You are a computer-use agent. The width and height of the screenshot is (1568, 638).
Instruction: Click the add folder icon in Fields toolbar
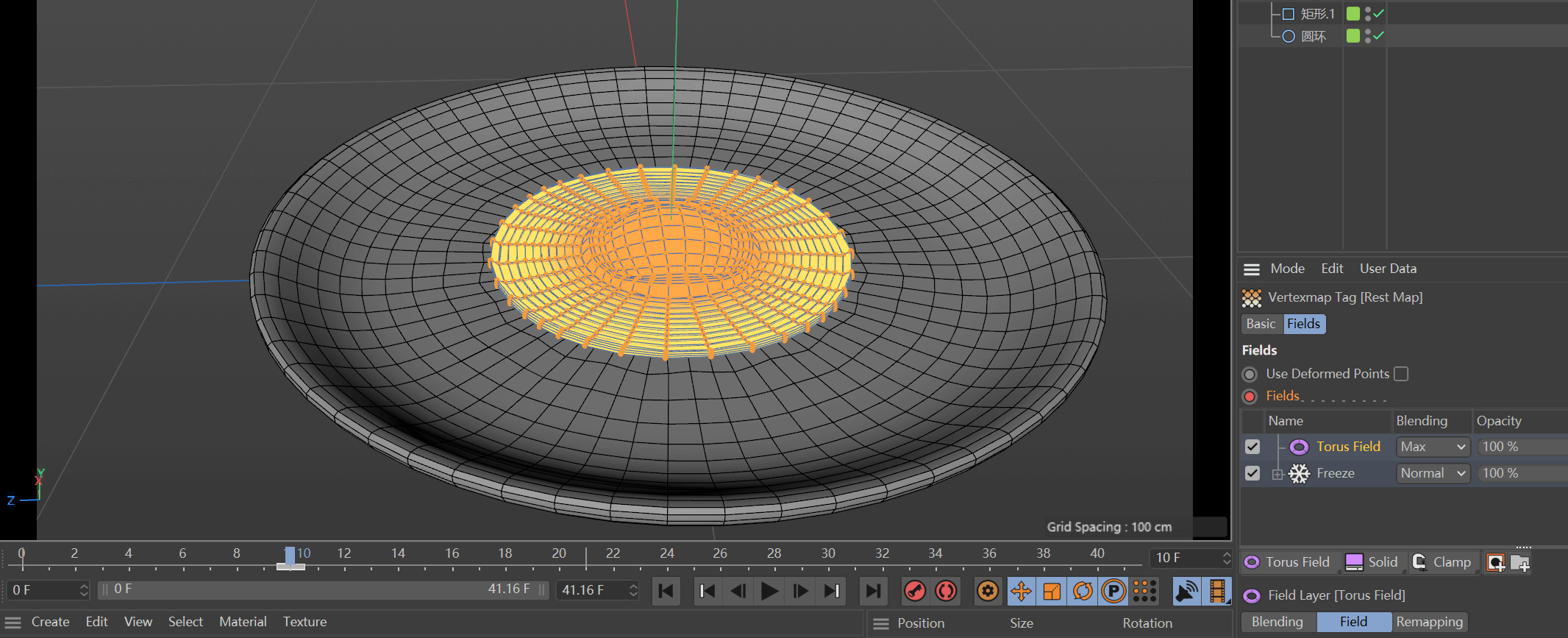tap(1520, 563)
